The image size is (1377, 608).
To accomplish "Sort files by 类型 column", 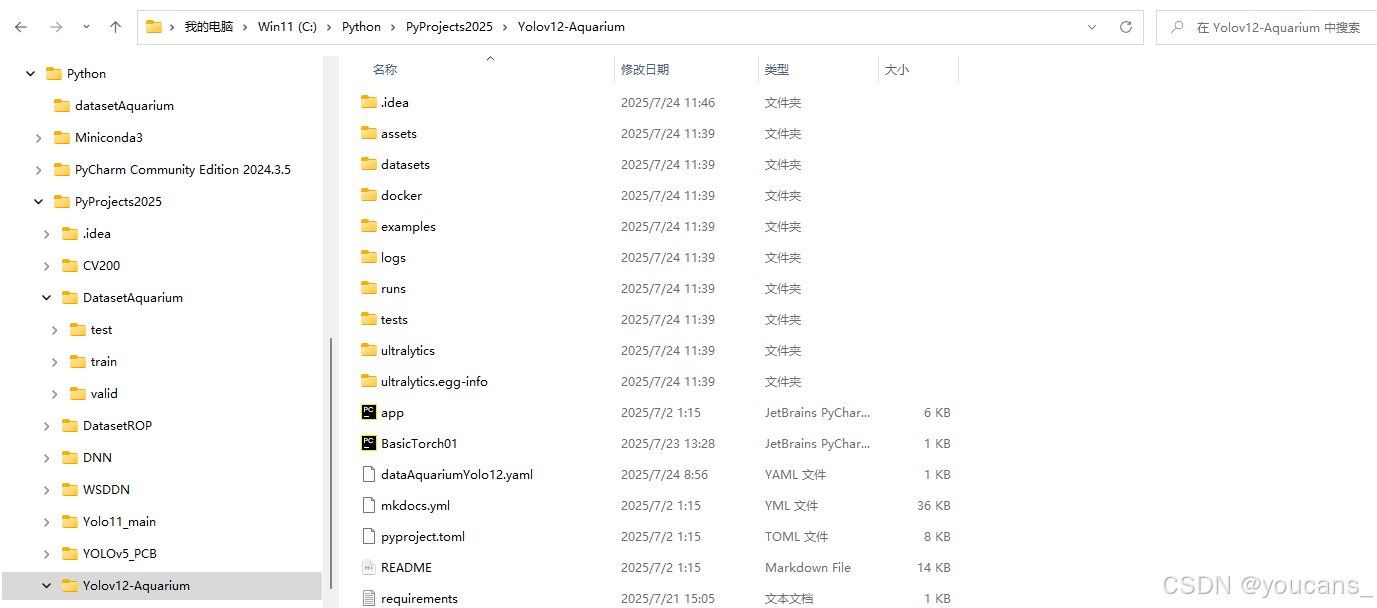I will [777, 70].
